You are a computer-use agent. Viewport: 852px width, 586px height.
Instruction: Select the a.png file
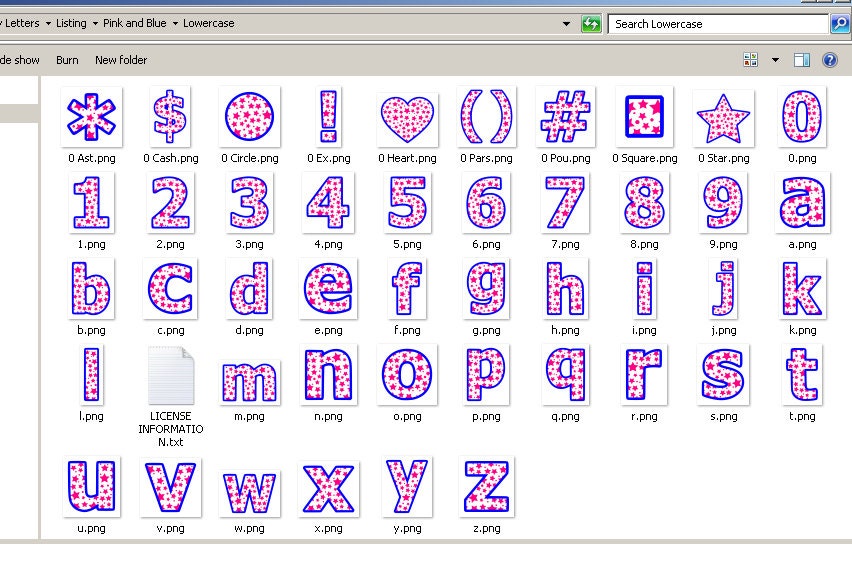[801, 203]
